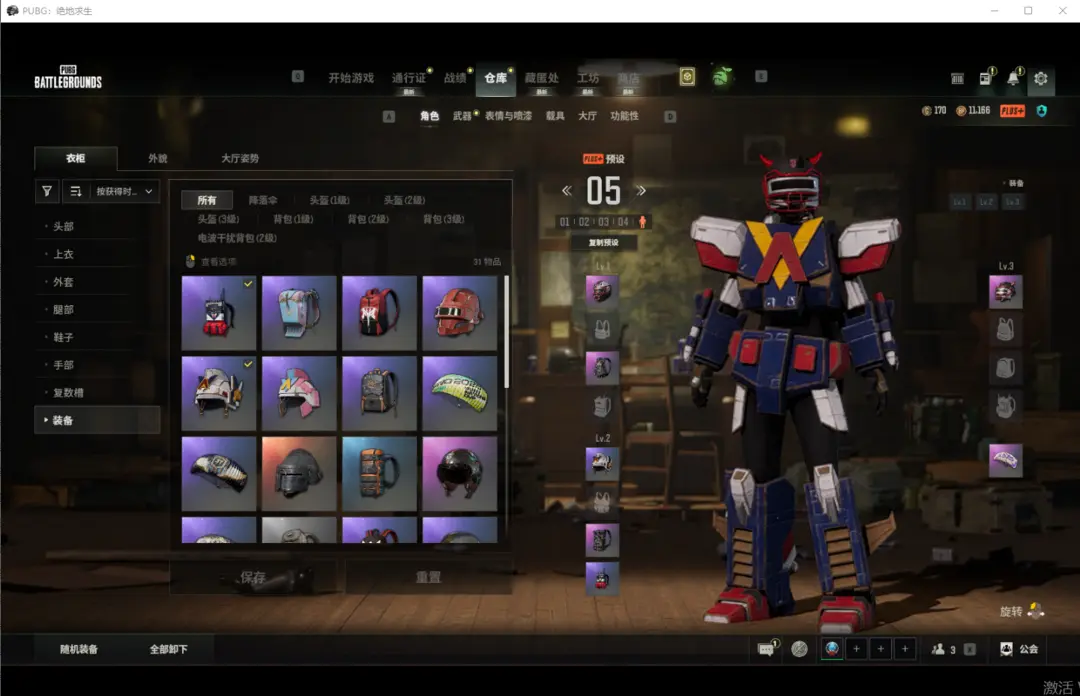Filter by 所有 items
Image resolution: width=1080 pixels, height=696 pixels.
tap(207, 200)
